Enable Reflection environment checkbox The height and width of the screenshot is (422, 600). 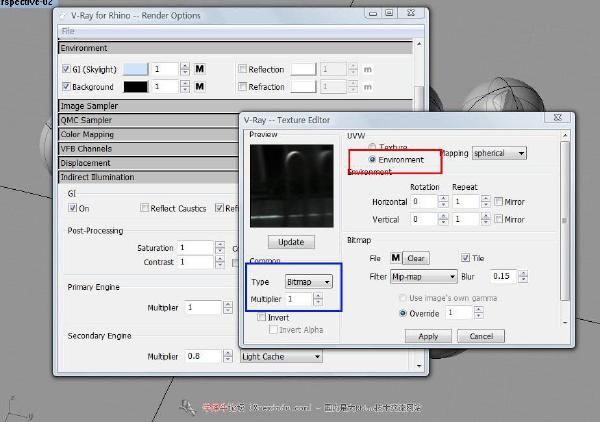coord(242,69)
